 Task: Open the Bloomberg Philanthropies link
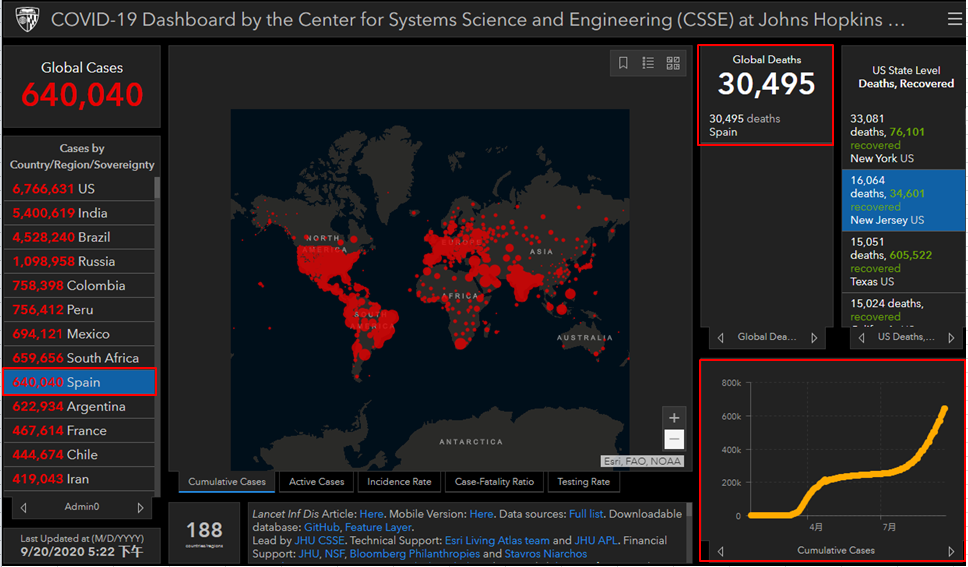(414, 554)
